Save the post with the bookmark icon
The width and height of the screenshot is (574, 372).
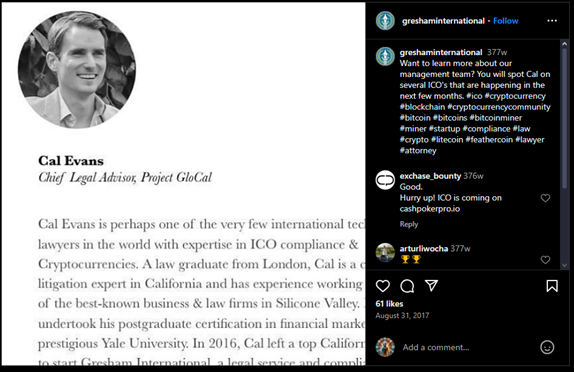(x=552, y=286)
